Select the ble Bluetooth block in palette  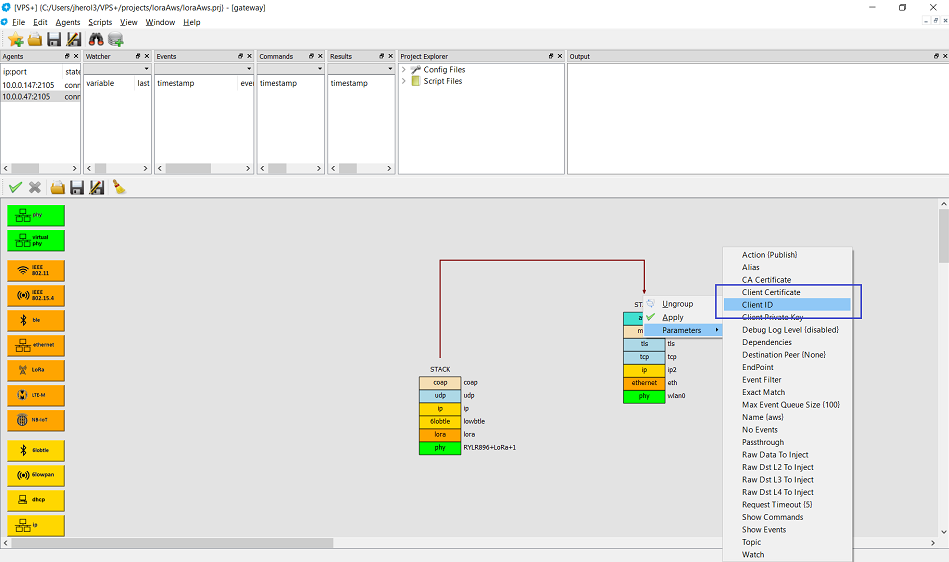(36, 320)
